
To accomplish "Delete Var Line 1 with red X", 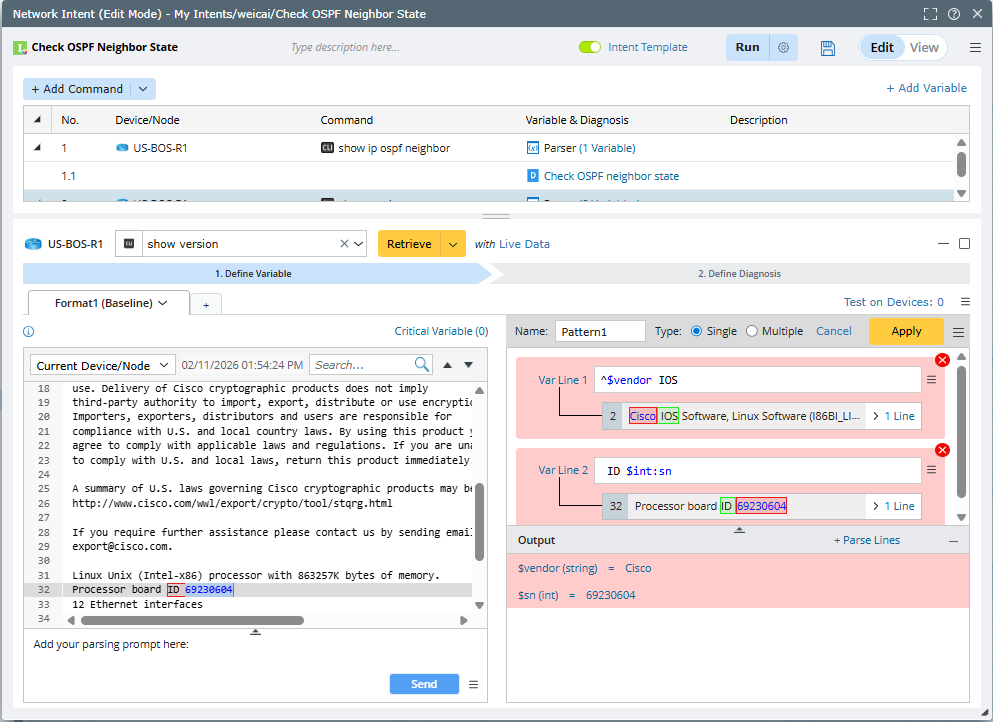I will 941,360.
